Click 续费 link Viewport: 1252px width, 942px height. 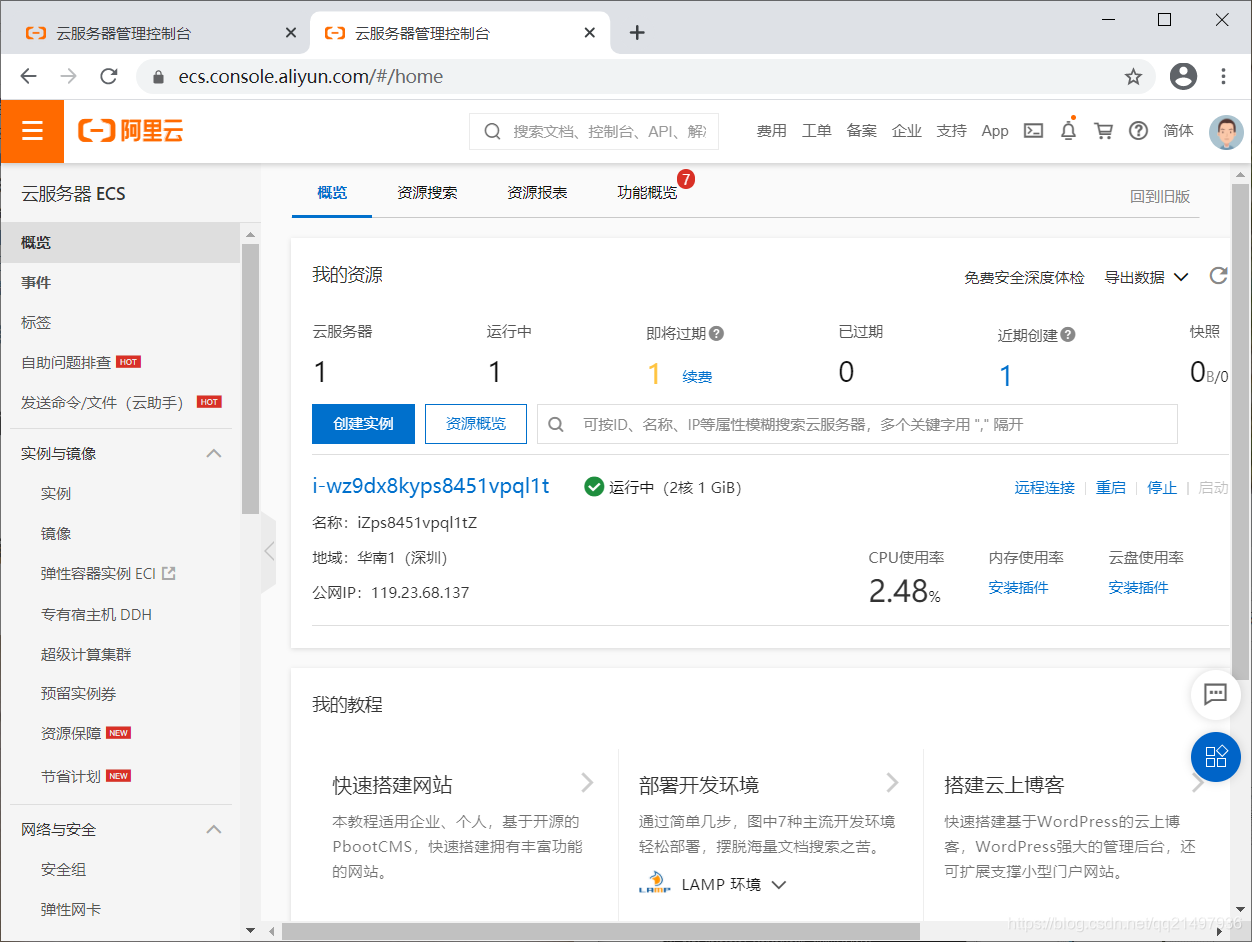[697, 377]
